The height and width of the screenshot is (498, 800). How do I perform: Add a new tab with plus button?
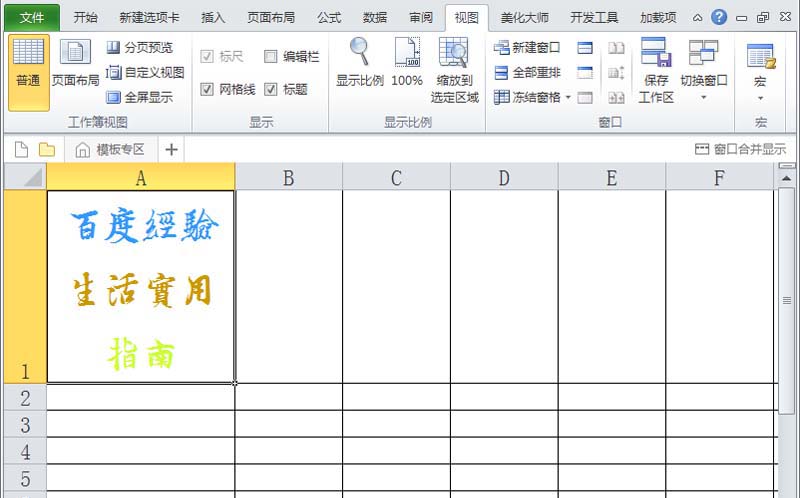coord(171,150)
